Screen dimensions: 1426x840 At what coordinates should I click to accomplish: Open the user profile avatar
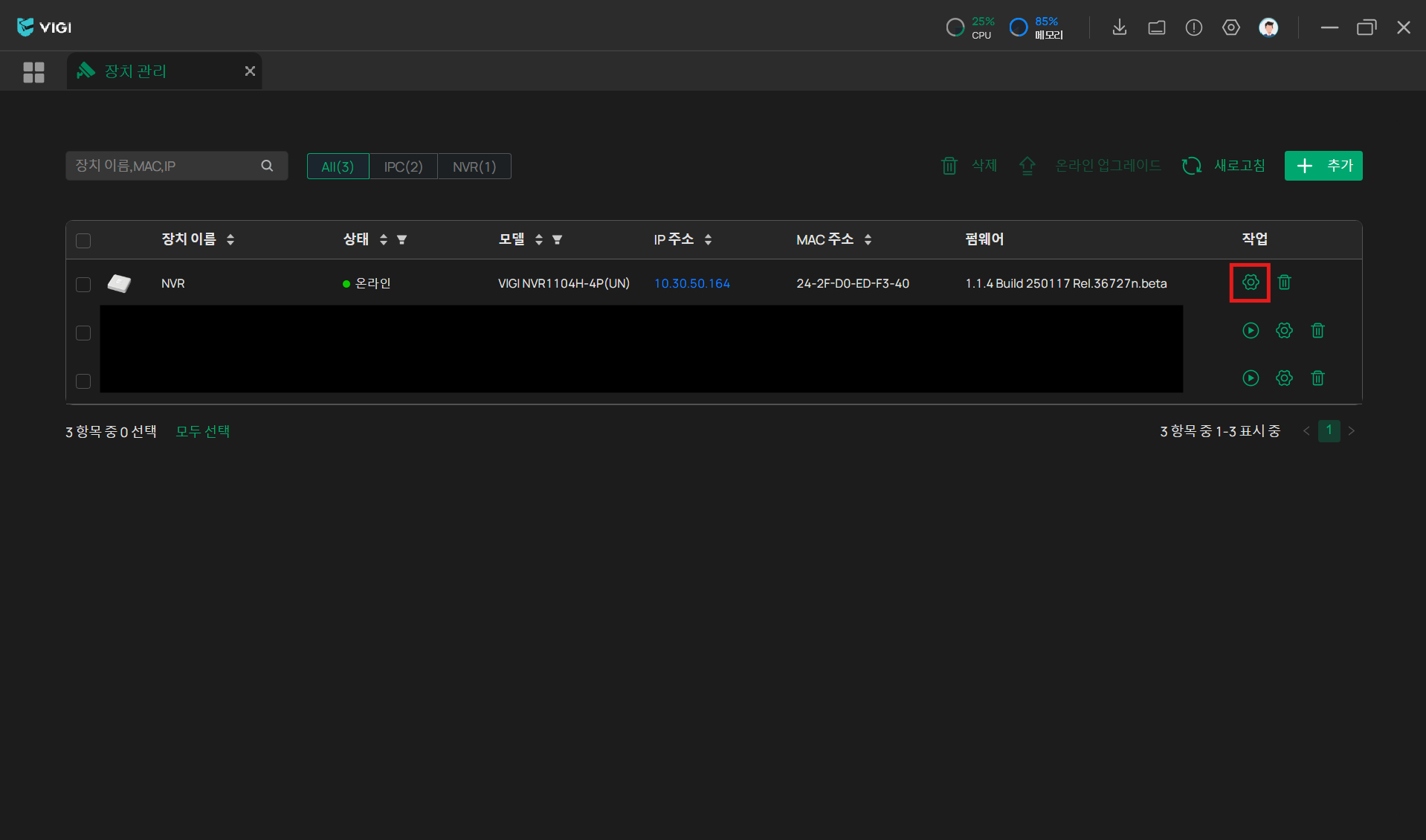pyautogui.click(x=1268, y=28)
